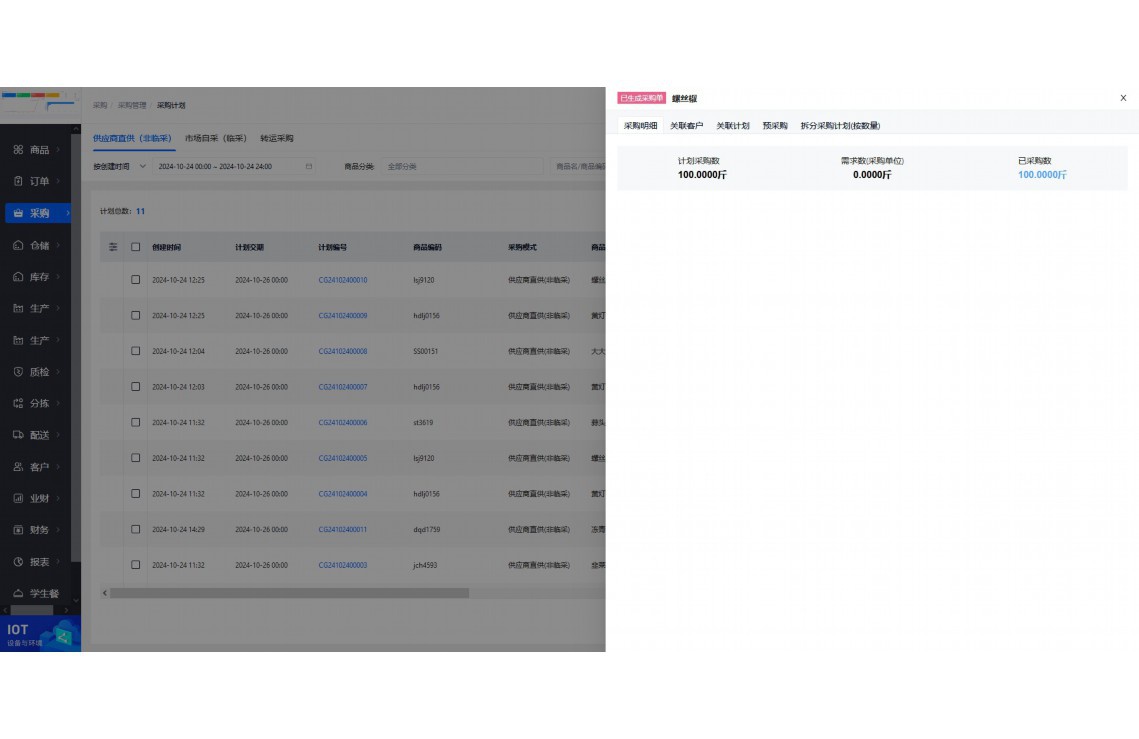Open the 报表 sidebar section
1139x739 pixels.
(x=39, y=562)
